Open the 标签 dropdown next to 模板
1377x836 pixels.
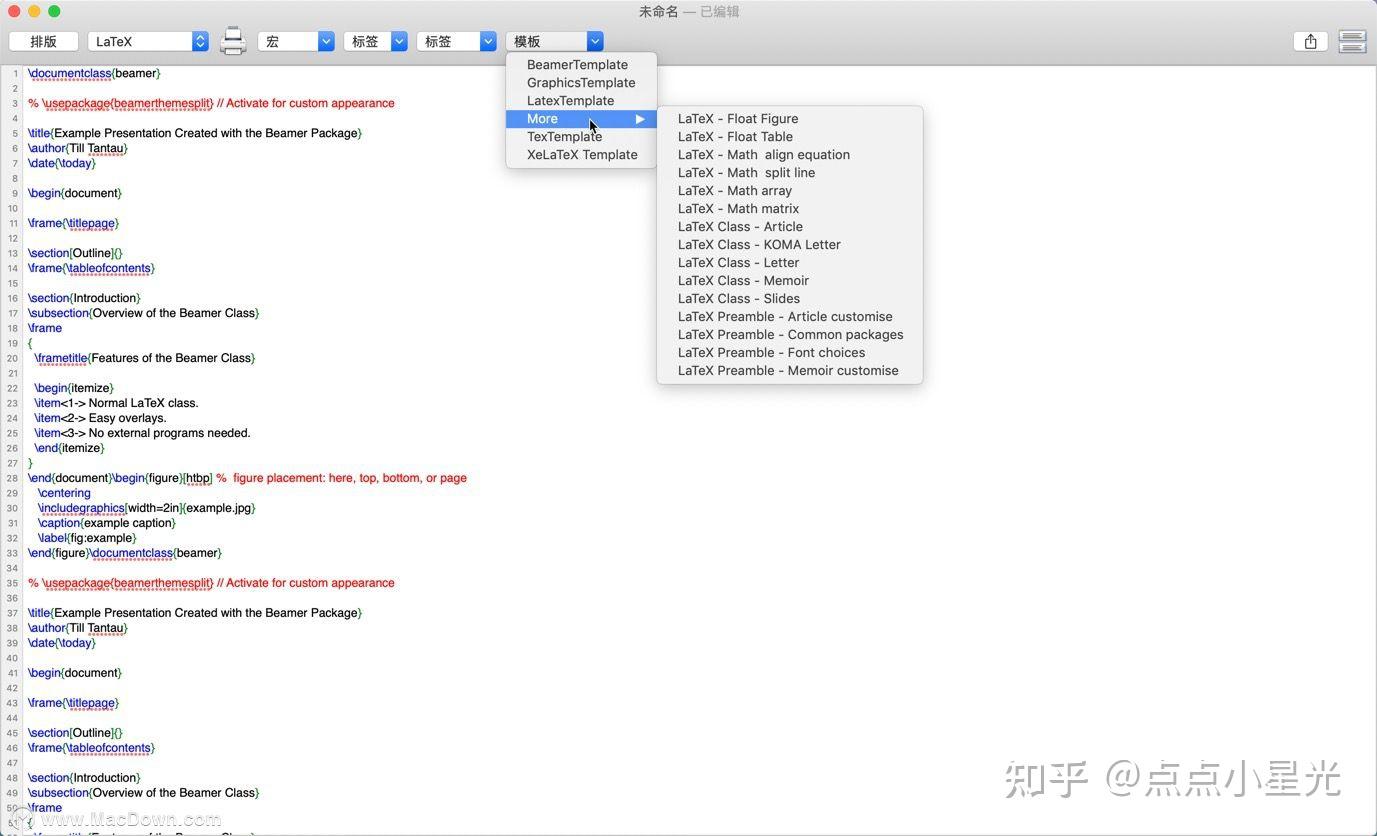pos(456,41)
